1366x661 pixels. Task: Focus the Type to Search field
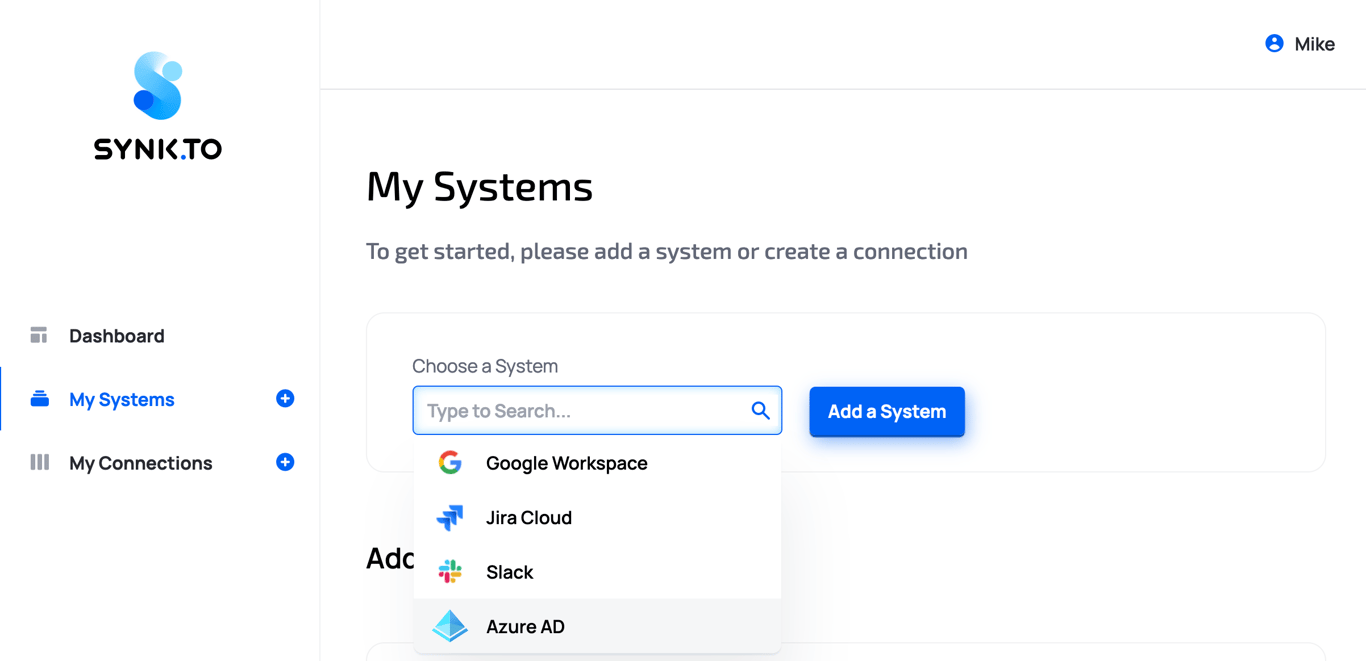click(597, 410)
